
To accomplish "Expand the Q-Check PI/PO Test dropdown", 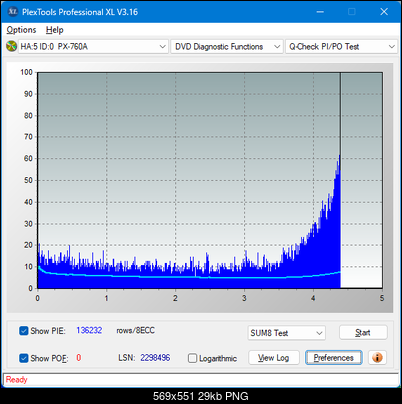I will [x=342, y=47].
